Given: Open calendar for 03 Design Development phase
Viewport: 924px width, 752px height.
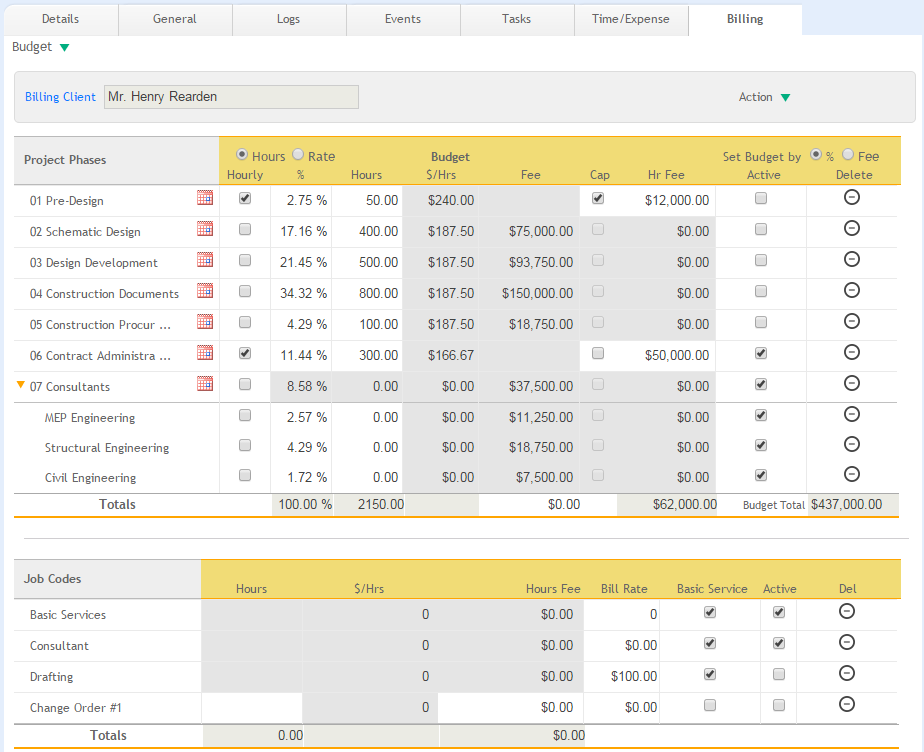Looking at the screenshot, I should [205, 260].
